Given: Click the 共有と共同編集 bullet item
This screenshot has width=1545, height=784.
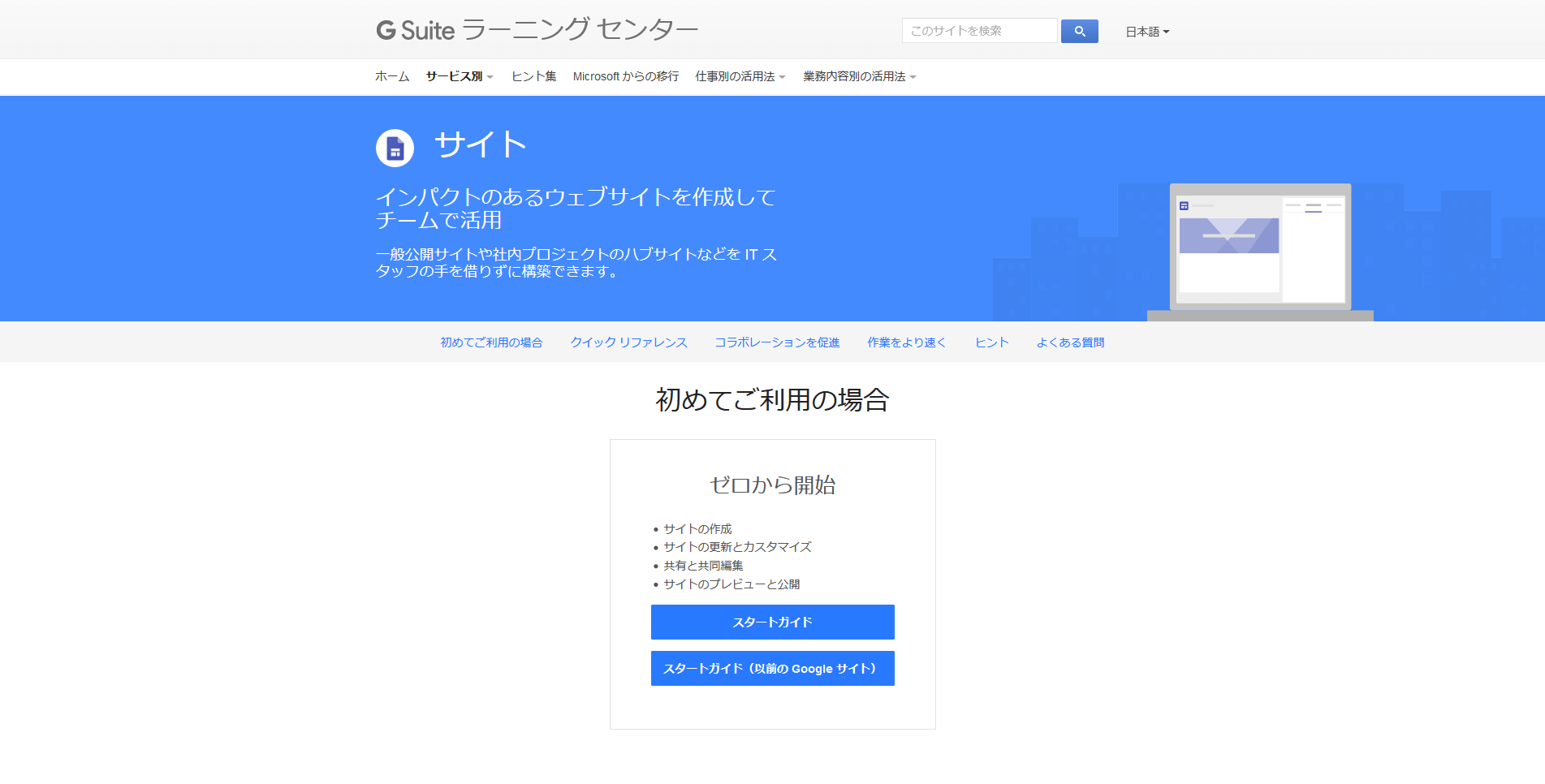Looking at the screenshot, I should pyautogui.click(x=703, y=566).
